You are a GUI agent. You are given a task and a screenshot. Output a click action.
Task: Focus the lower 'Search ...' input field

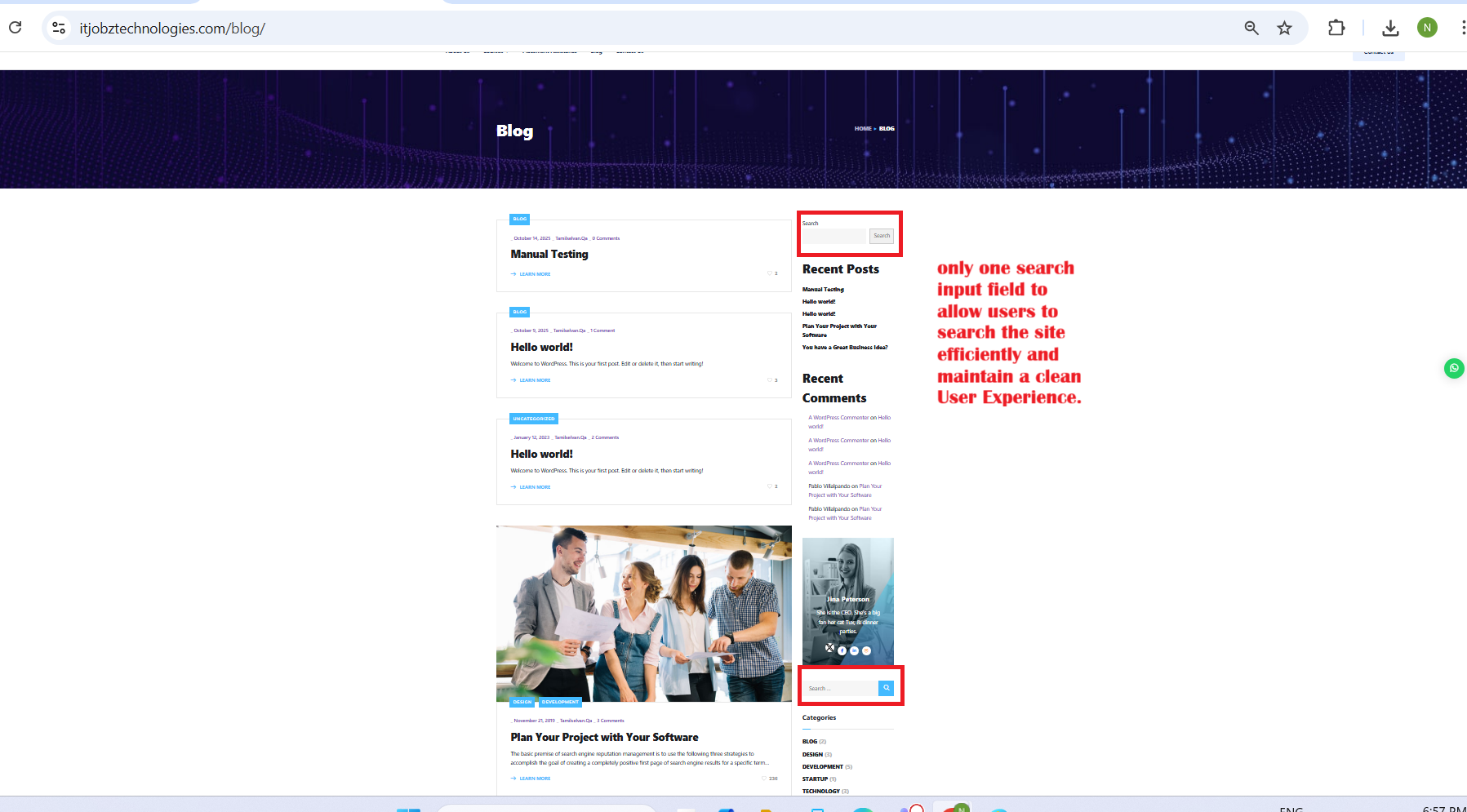click(841, 689)
